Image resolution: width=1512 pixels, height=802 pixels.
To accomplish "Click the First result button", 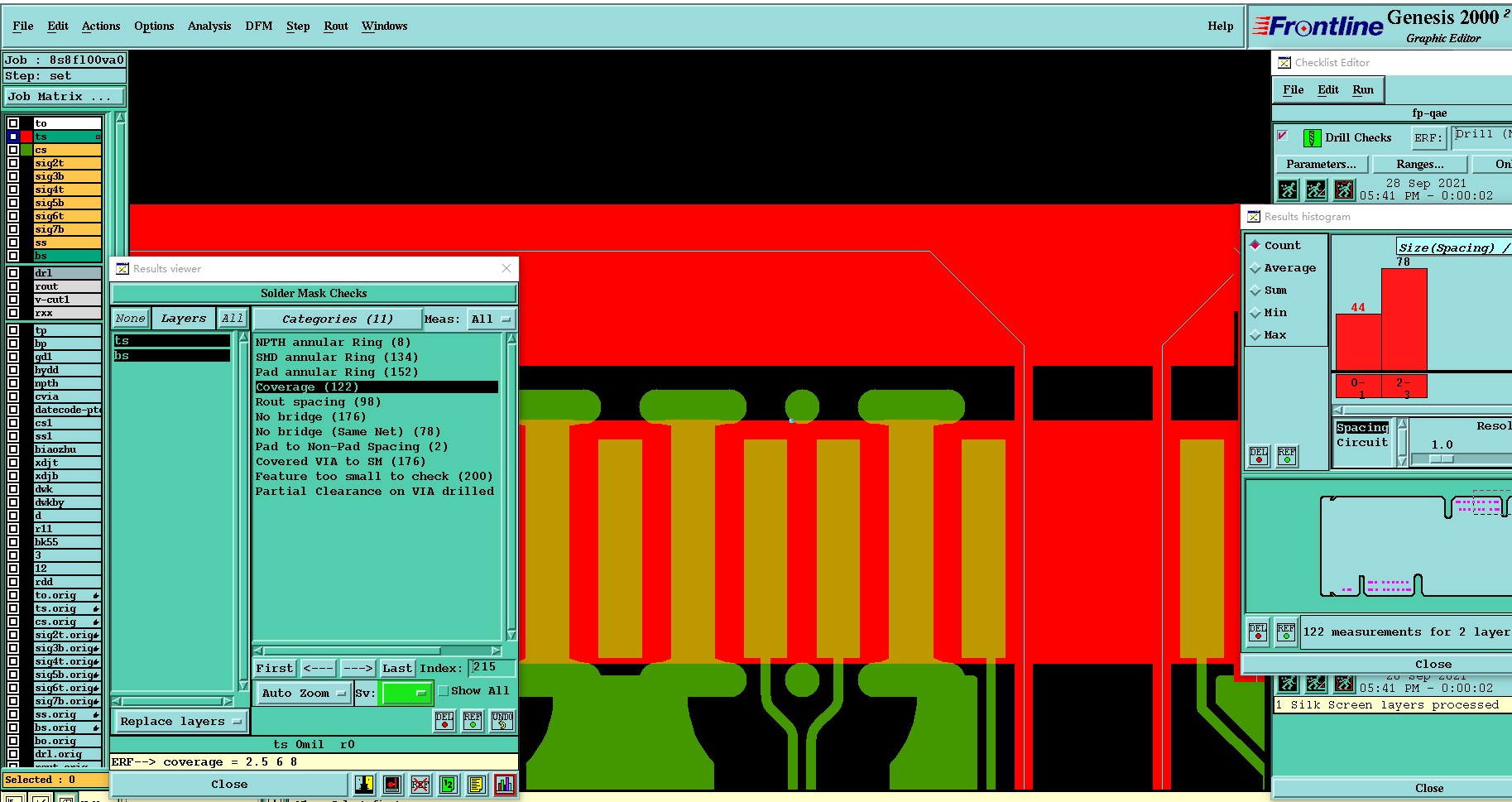I will (x=274, y=668).
